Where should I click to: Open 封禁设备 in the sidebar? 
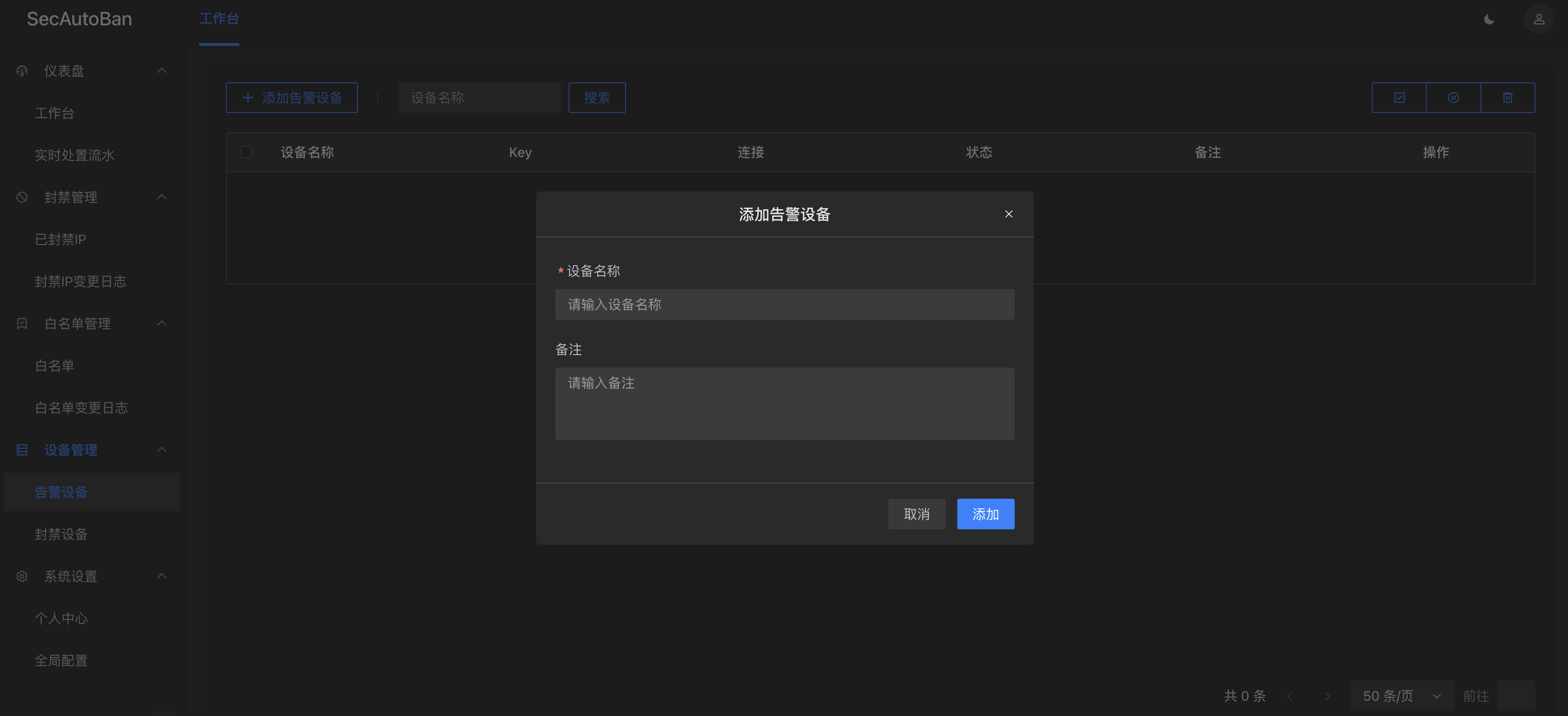coord(61,534)
